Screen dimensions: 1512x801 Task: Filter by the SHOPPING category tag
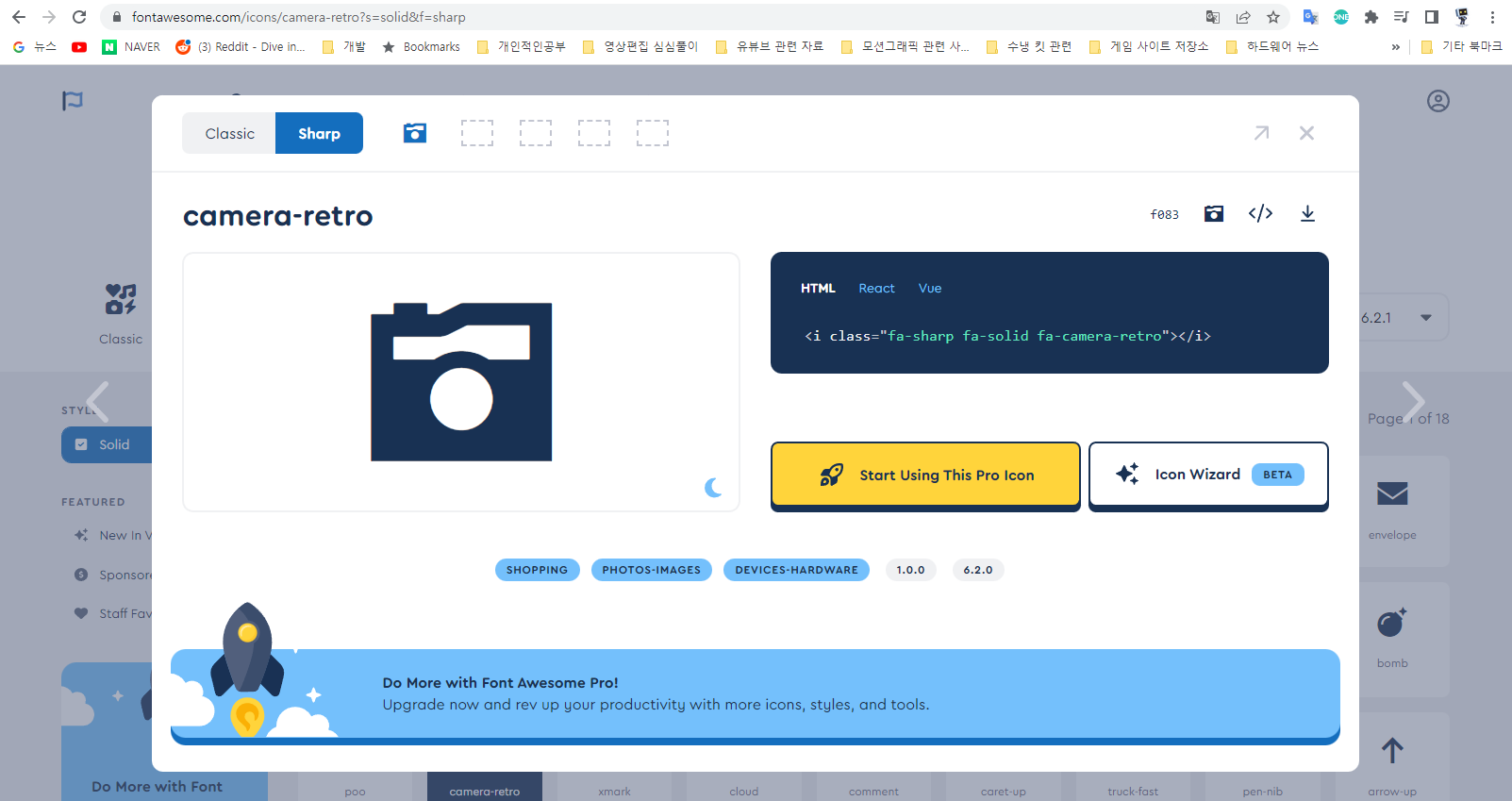537,570
